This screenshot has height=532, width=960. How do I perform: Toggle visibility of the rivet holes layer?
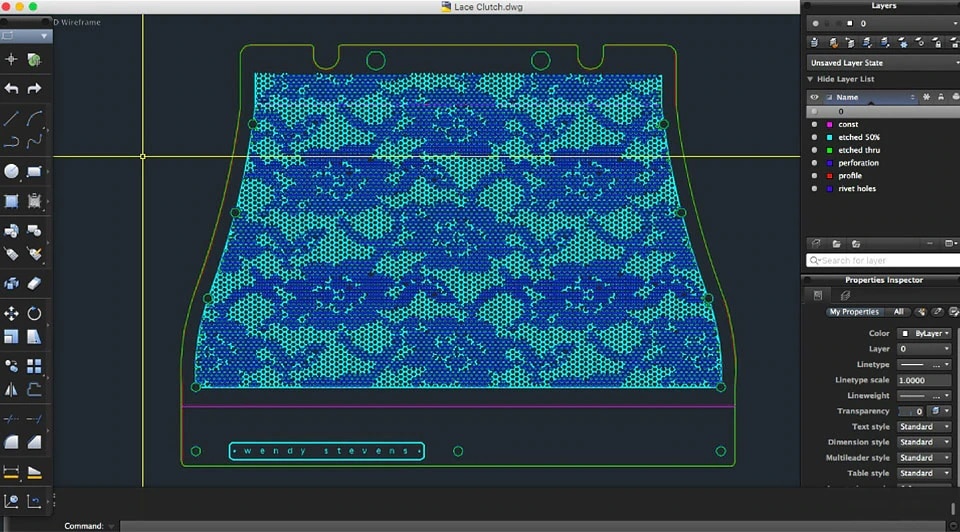pos(814,189)
